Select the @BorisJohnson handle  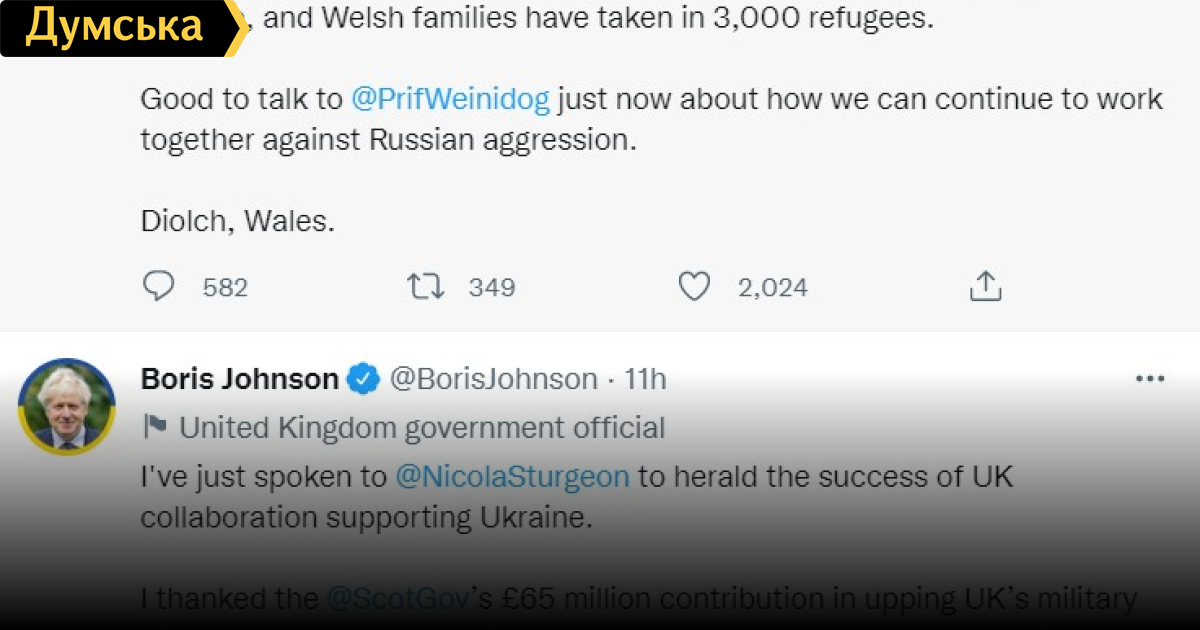click(492, 380)
